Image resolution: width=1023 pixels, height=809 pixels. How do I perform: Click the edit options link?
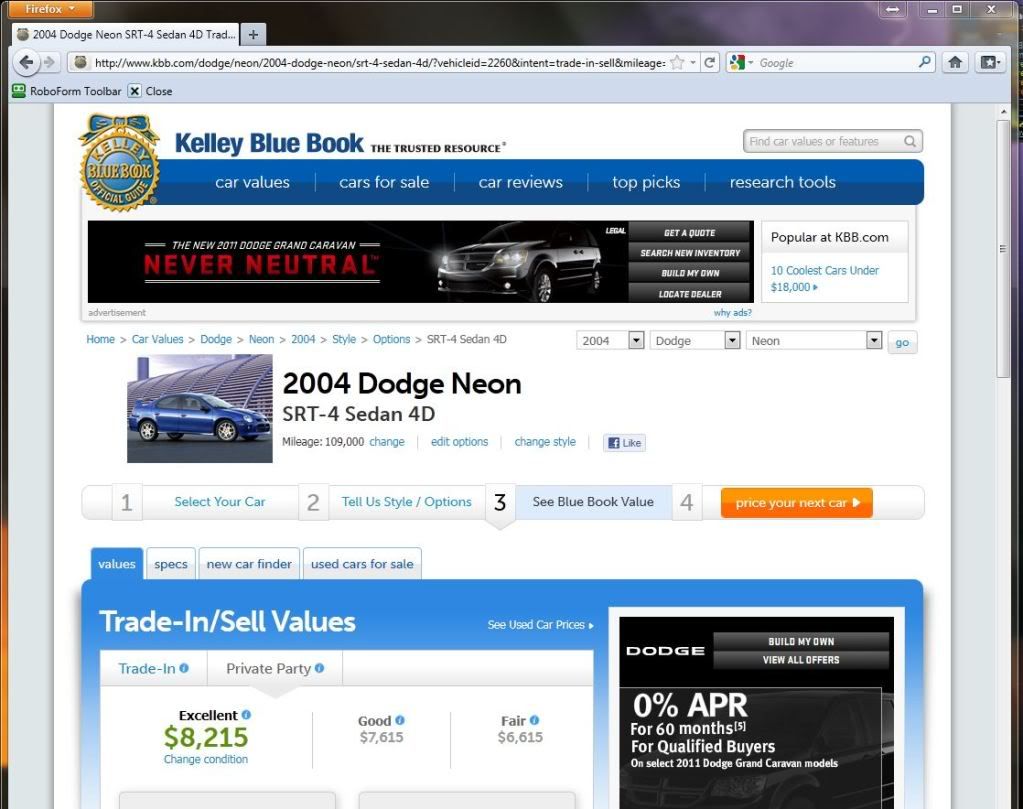459,442
